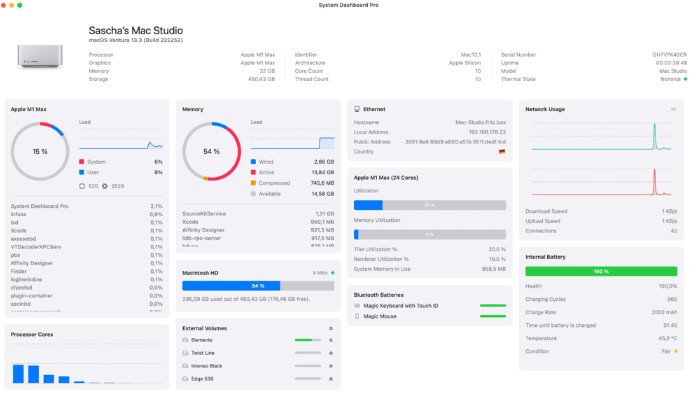Select the lldb-rpc-server memory row
The image size is (697, 404).
pos(258,238)
